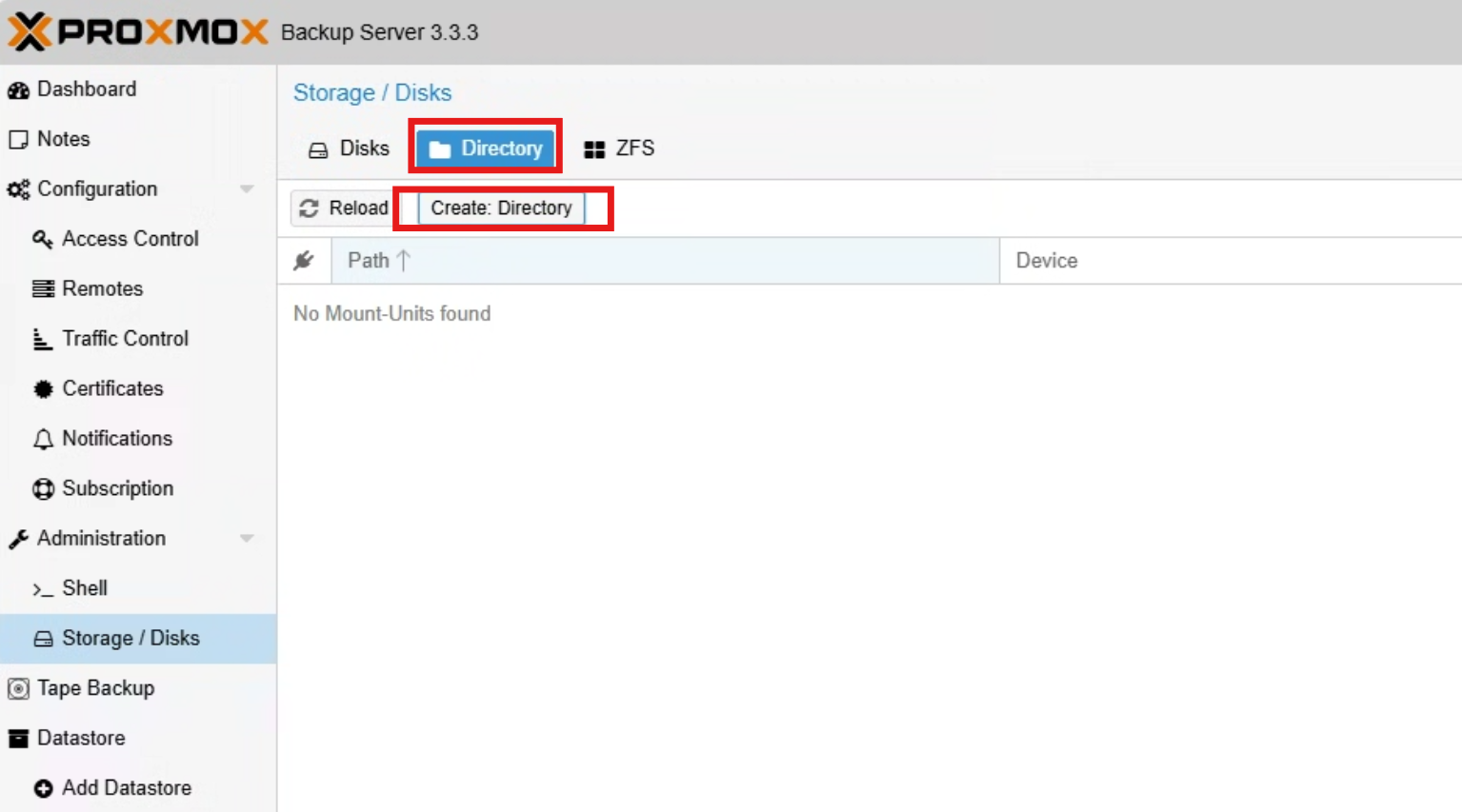
Task: Switch to the ZFS tab
Action: tap(619, 149)
